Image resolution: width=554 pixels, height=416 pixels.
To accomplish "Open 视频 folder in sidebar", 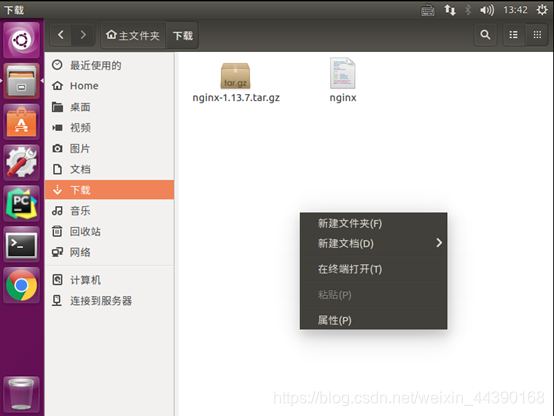I will click(110, 128).
